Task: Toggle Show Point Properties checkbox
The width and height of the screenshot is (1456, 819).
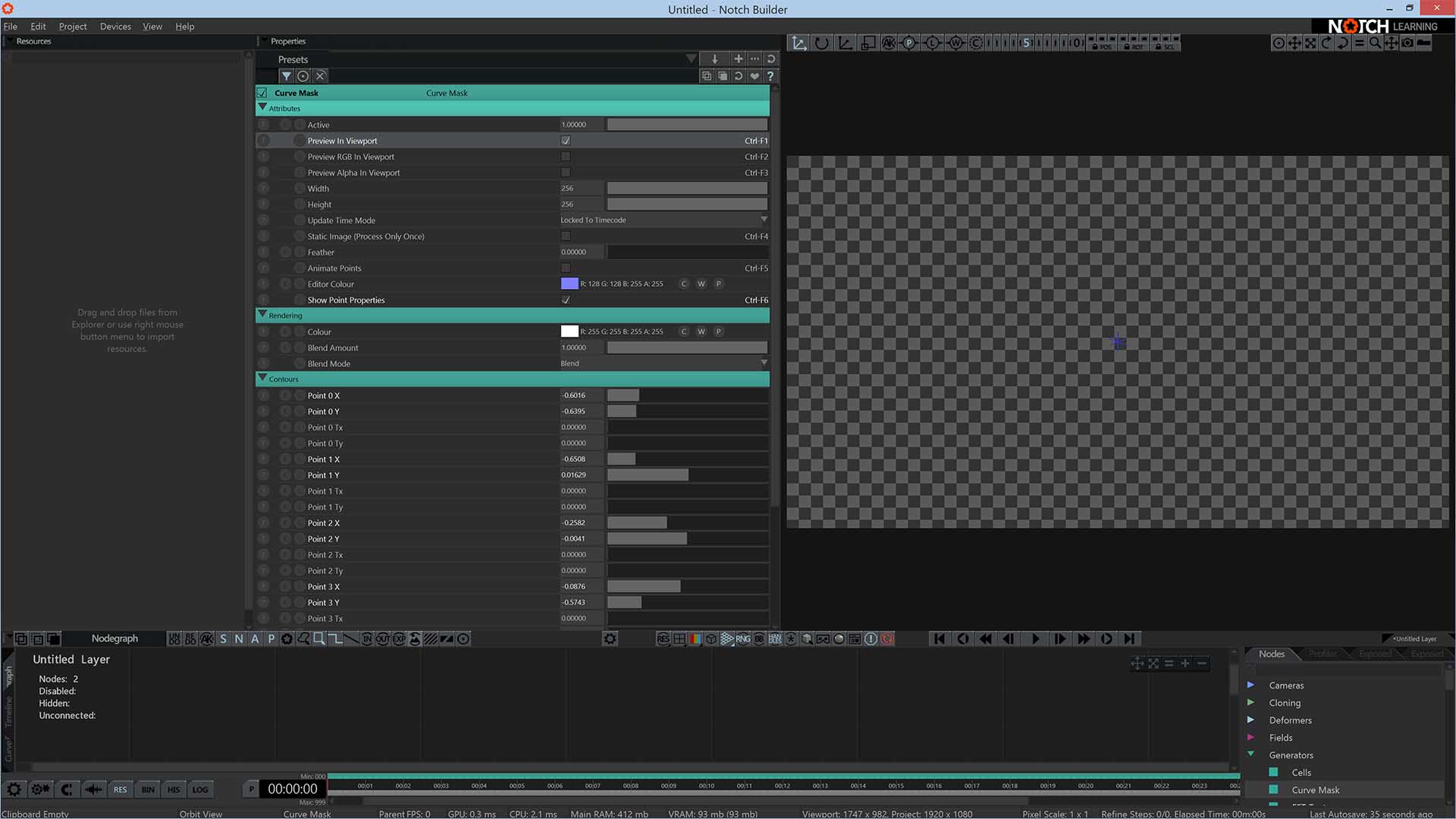Action: 566,300
